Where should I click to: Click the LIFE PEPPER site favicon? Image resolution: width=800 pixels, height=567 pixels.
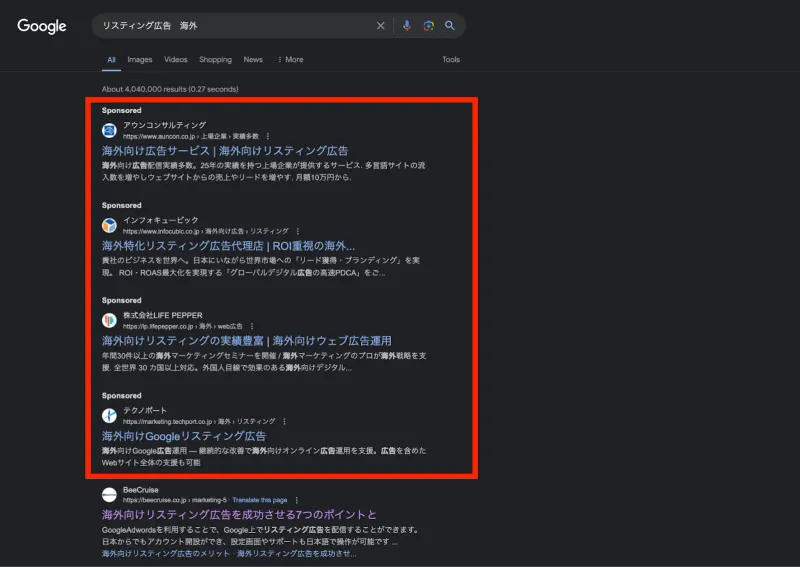(109, 321)
